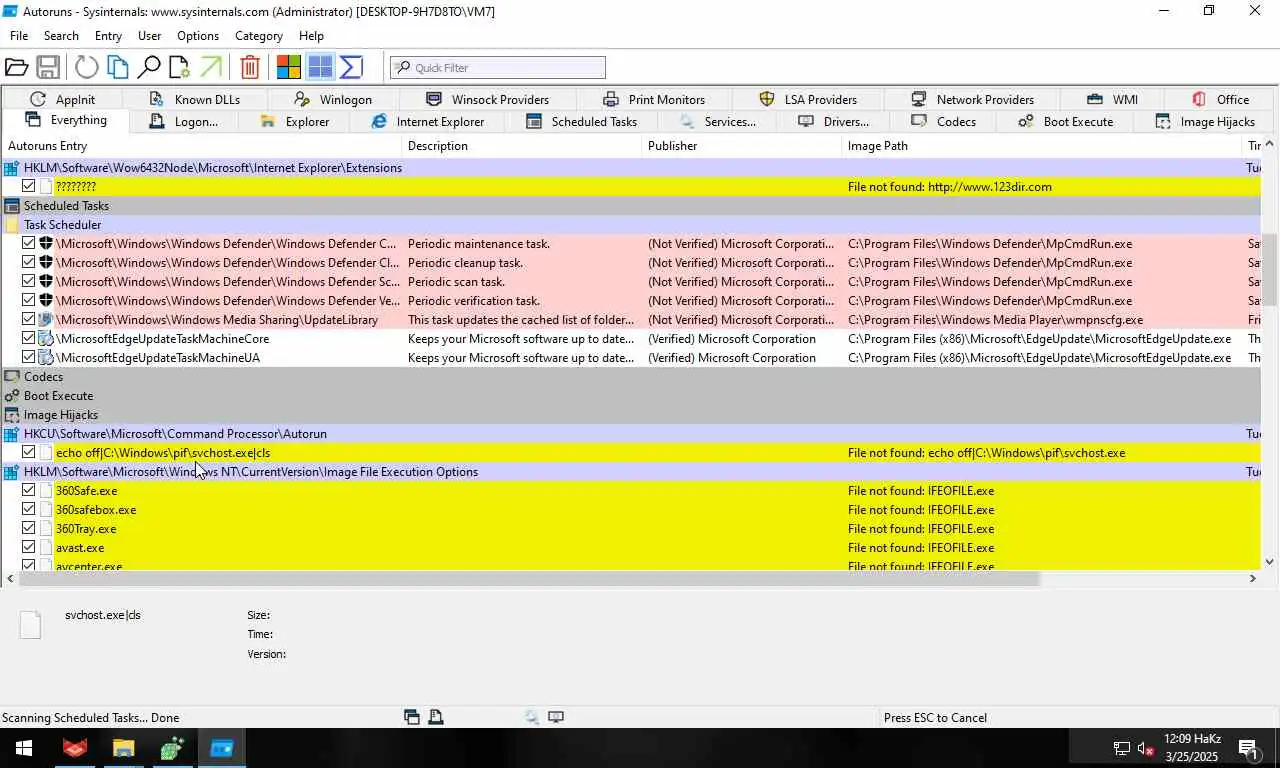Click the Save floppy disk icon

pyautogui.click(x=47, y=67)
